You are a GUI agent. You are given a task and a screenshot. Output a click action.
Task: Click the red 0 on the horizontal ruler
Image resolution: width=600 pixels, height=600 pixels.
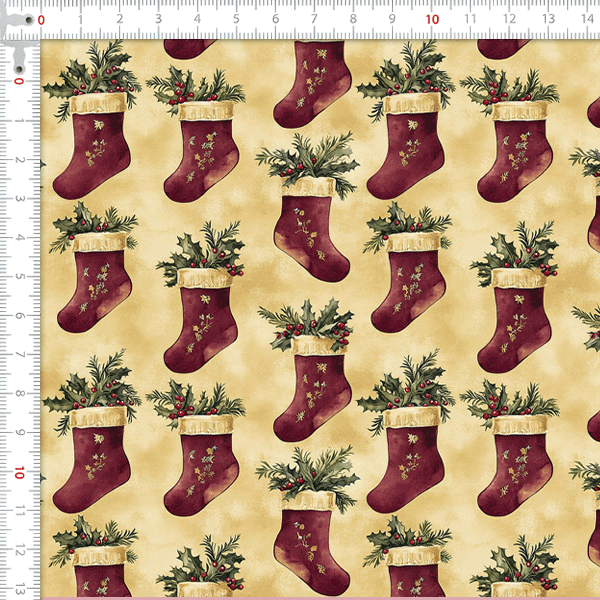41,20
